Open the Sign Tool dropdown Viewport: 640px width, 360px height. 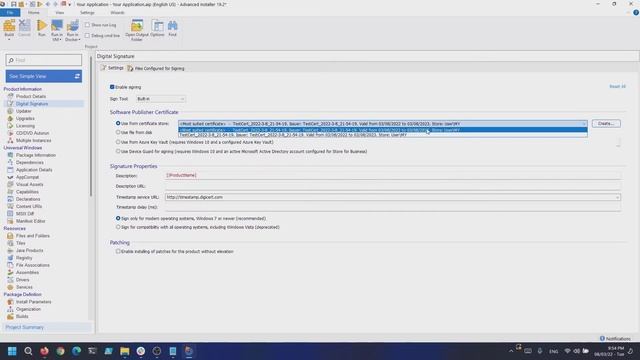point(160,99)
